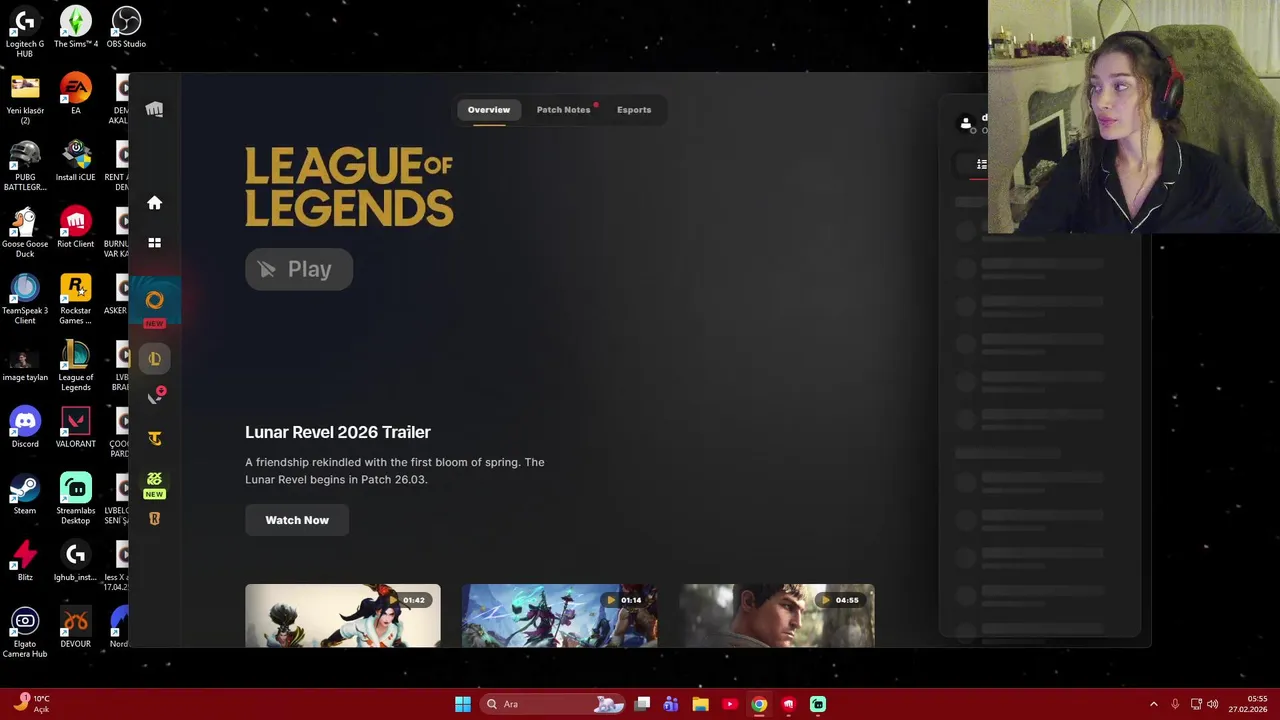The width and height of the screenshot is (1280, 720).
Task: Show hidden system tray icons
Action: [x=1153, y=704]
